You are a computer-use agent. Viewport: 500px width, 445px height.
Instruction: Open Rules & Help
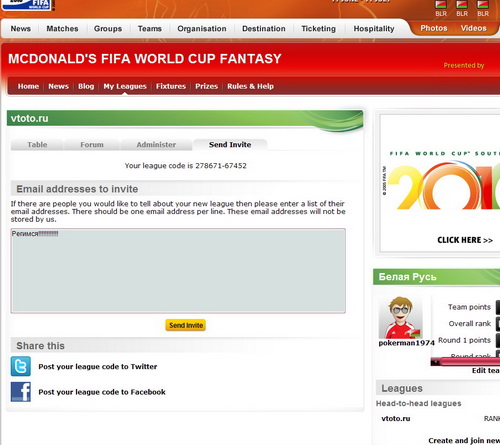pos(250,86)
